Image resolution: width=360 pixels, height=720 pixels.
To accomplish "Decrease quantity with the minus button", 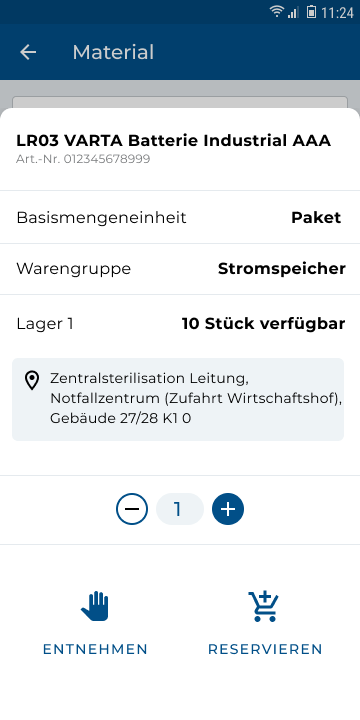I will point(132,509).
